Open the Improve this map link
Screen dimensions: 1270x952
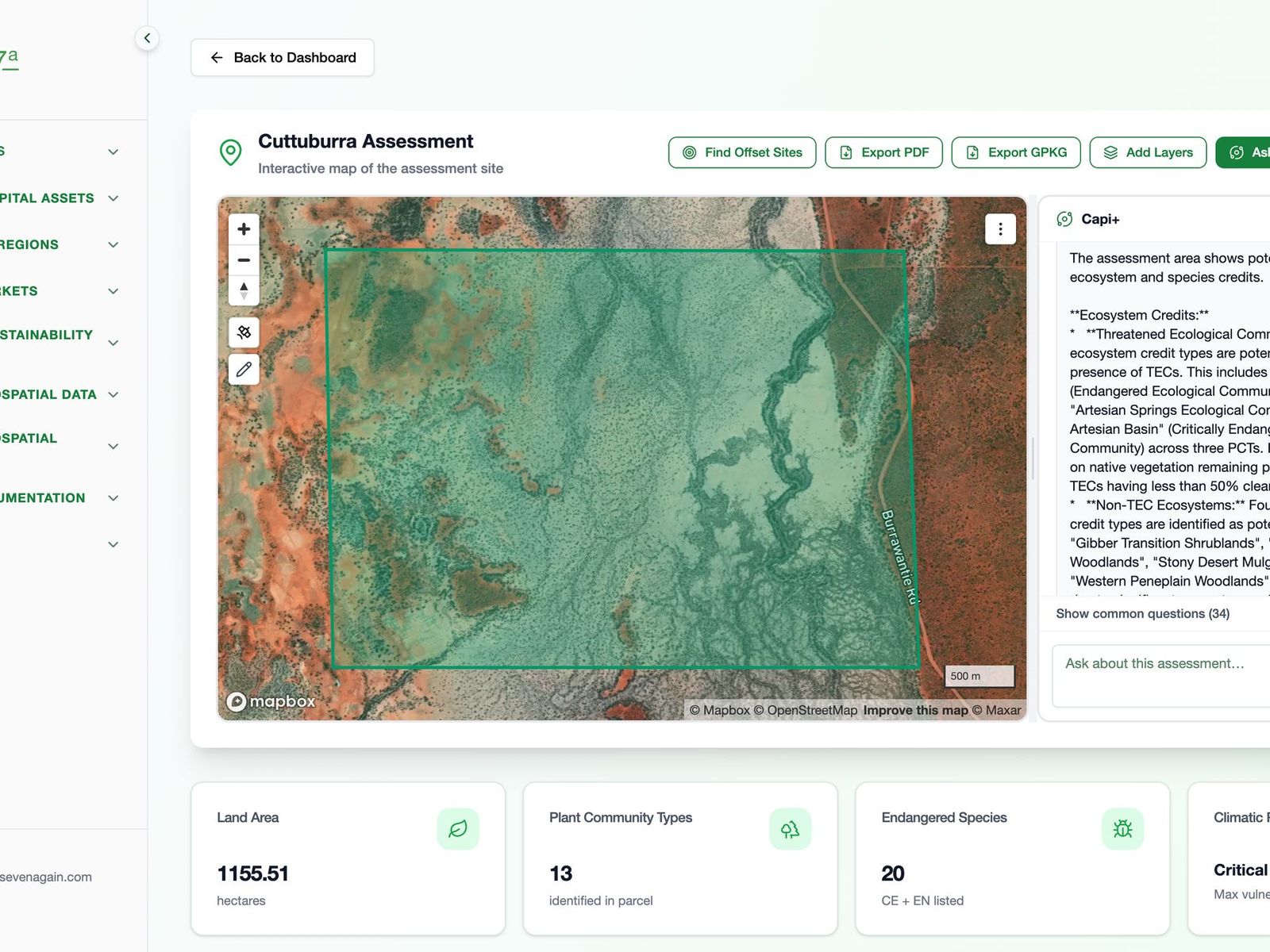pyautogui.click(x=915, y=710)
